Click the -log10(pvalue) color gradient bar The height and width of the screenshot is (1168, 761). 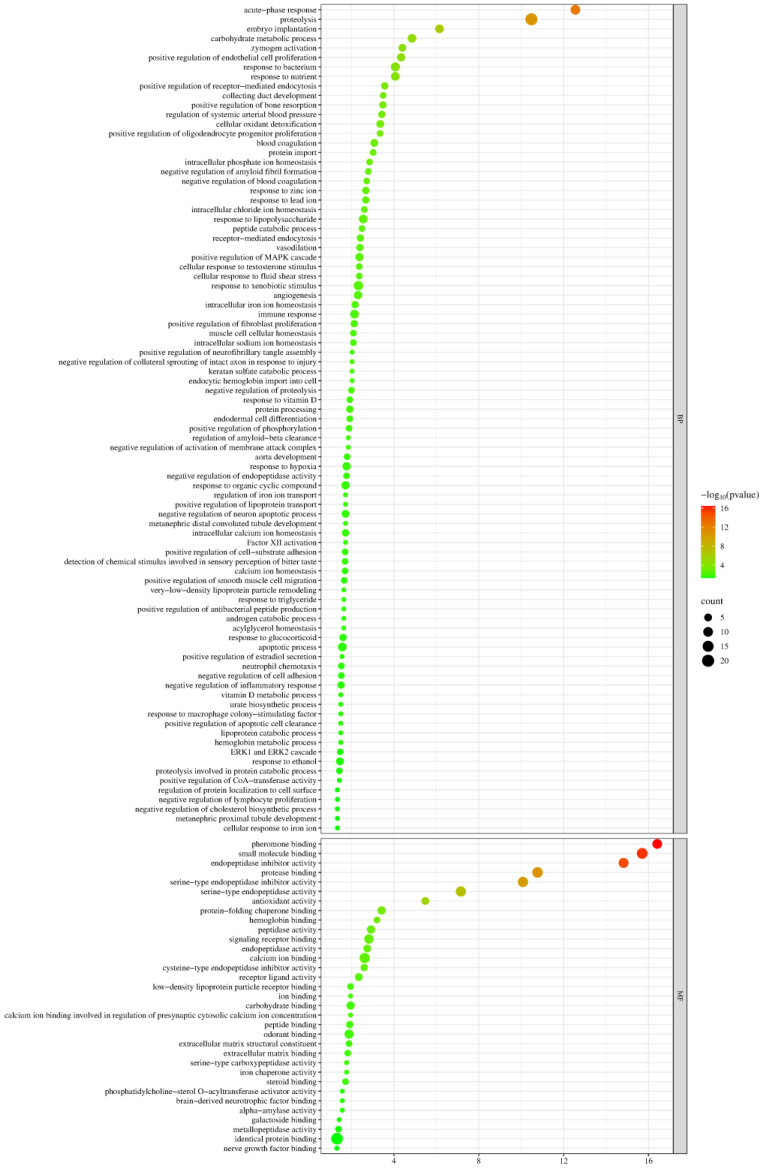(707, 542)
